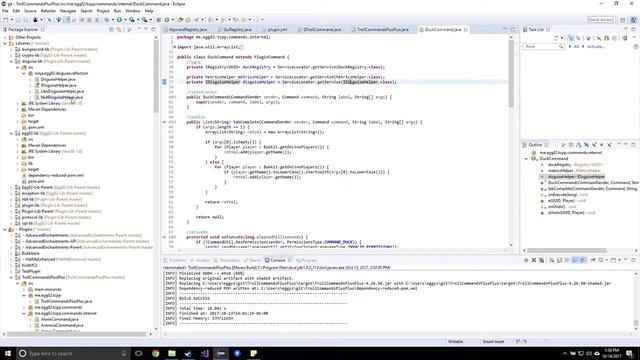The width and height of the screenshot is (640, 360).
Task: Expand the Other Projects node
Action: coord(5,37)
